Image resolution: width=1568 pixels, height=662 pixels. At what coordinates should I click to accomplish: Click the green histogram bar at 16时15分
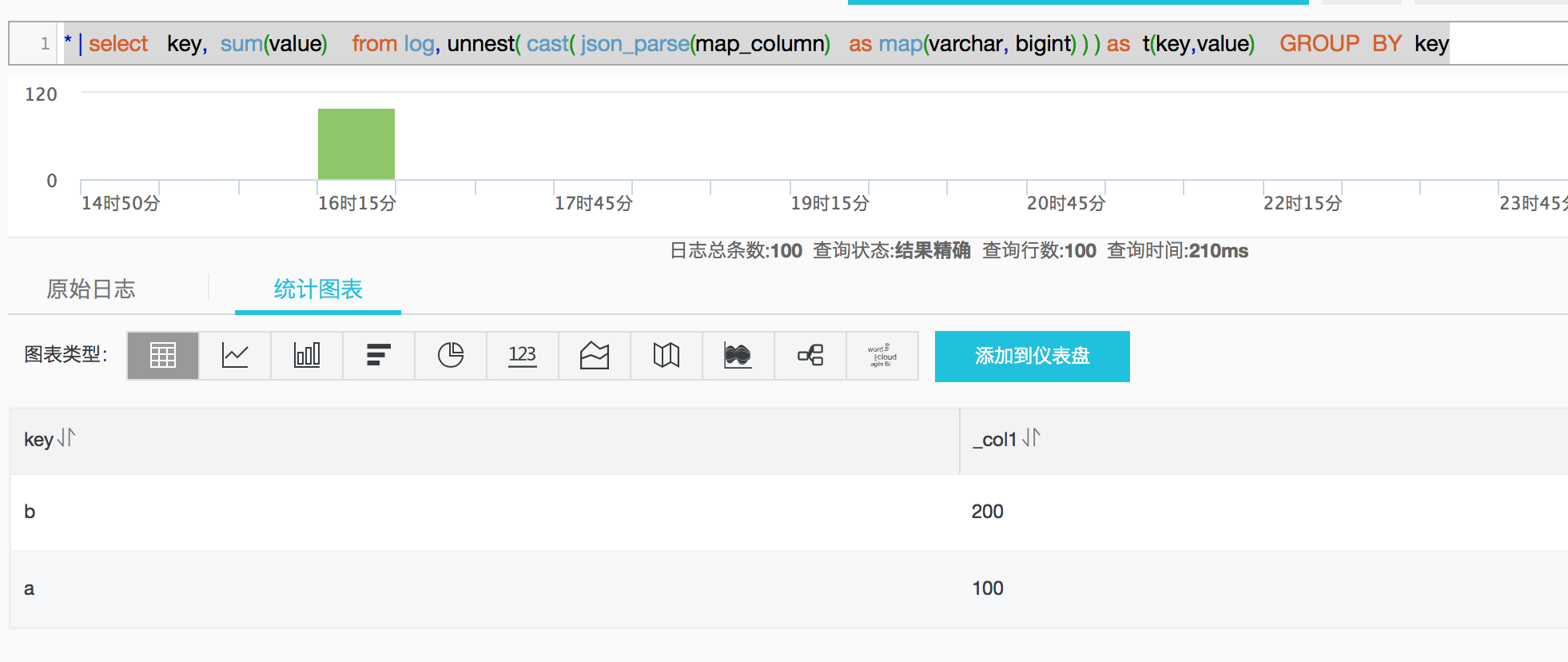pyautogui.click(x=356, y=144)
